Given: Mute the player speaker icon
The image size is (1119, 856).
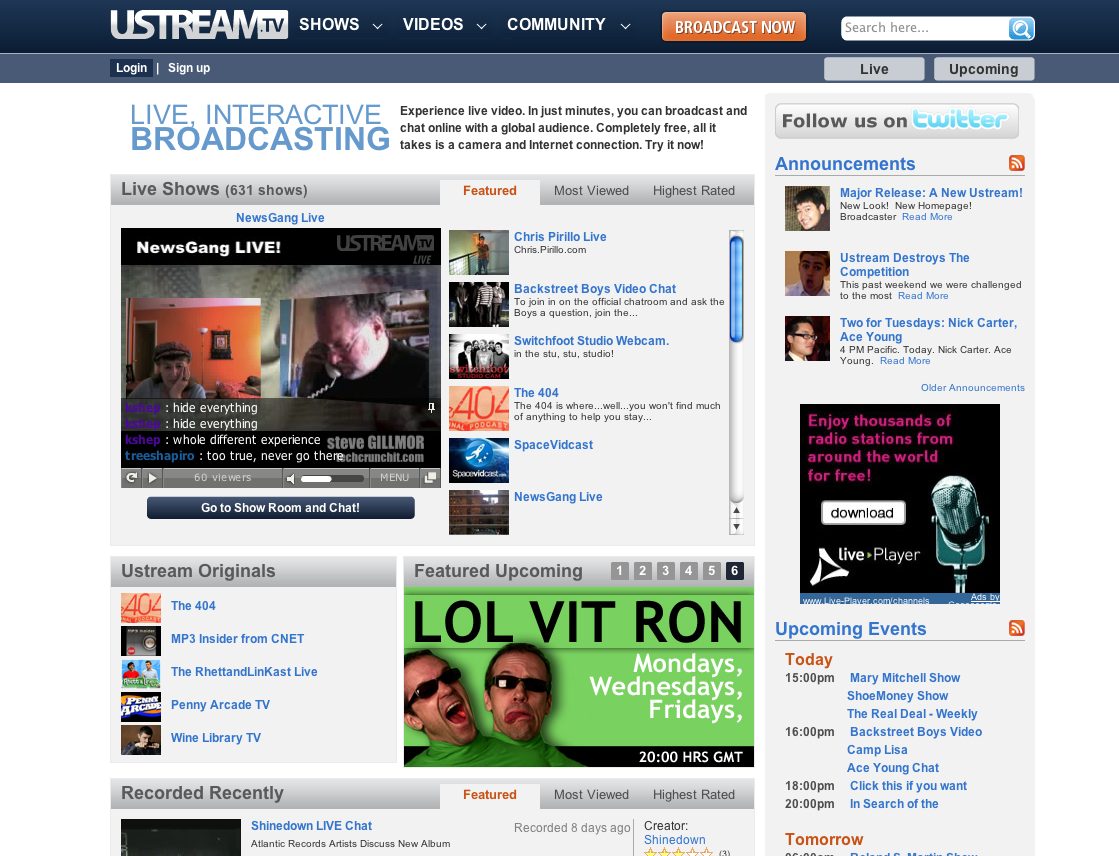Looking at the screenshot, I should [x=290, y=478].
